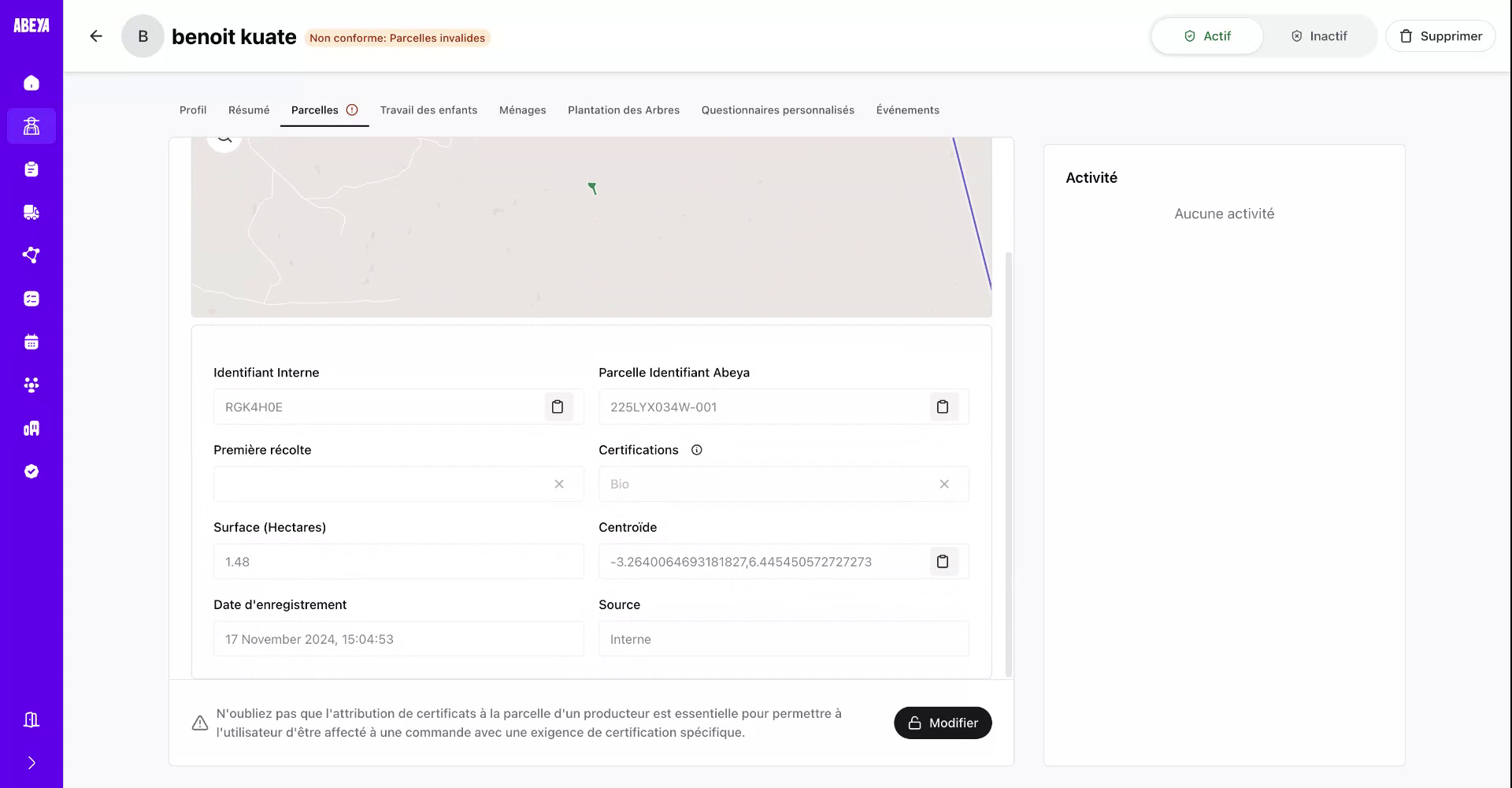The height and width of the screenshot is (788, 1512).
Task: Copy the Parcelle Identifiant Abeya value
Action: (943, 407)
